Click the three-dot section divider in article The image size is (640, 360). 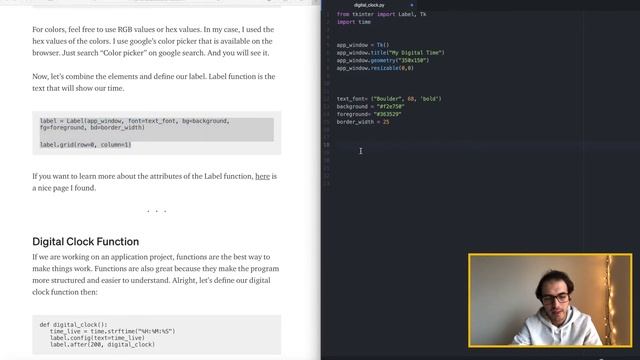pyautogui.click(x=157, y=211)
